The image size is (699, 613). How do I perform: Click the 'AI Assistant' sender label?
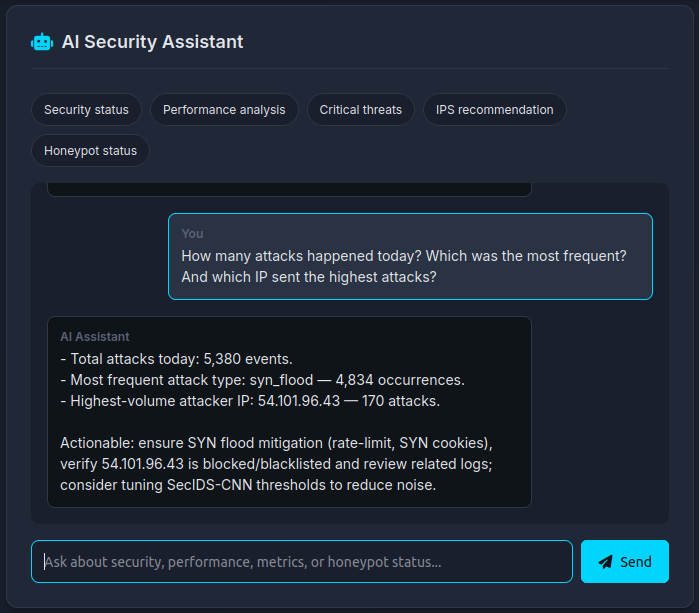click(95, 337)
